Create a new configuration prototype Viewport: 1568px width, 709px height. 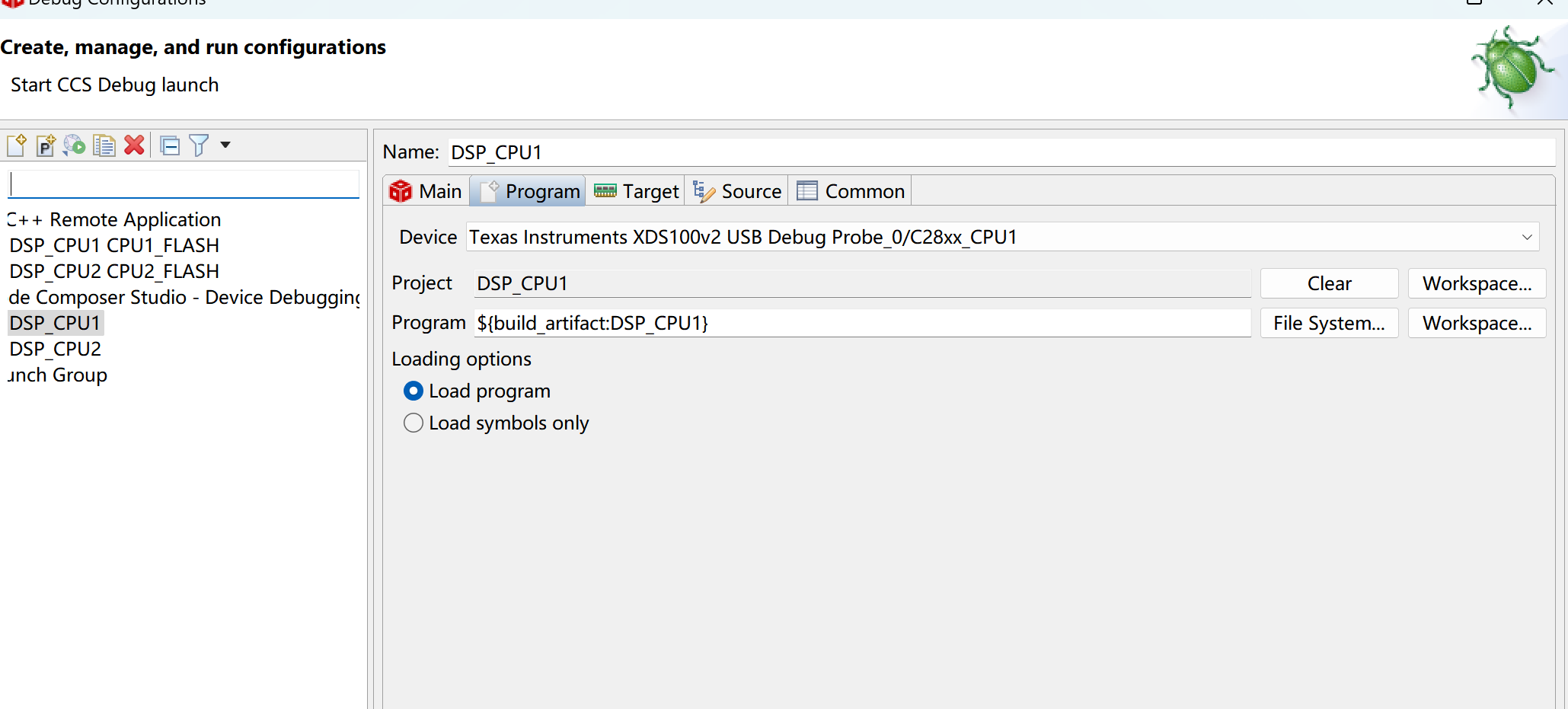coord(45,145)
